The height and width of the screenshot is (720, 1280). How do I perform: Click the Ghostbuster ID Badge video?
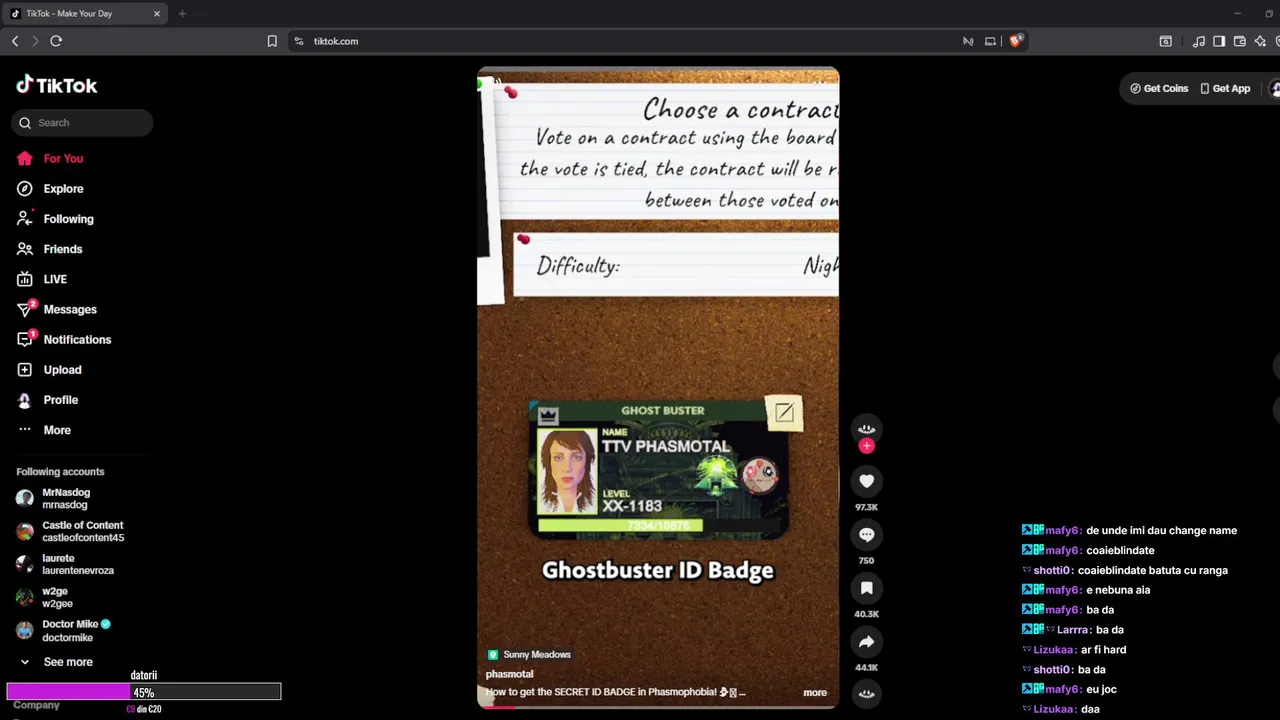point(658,388)
